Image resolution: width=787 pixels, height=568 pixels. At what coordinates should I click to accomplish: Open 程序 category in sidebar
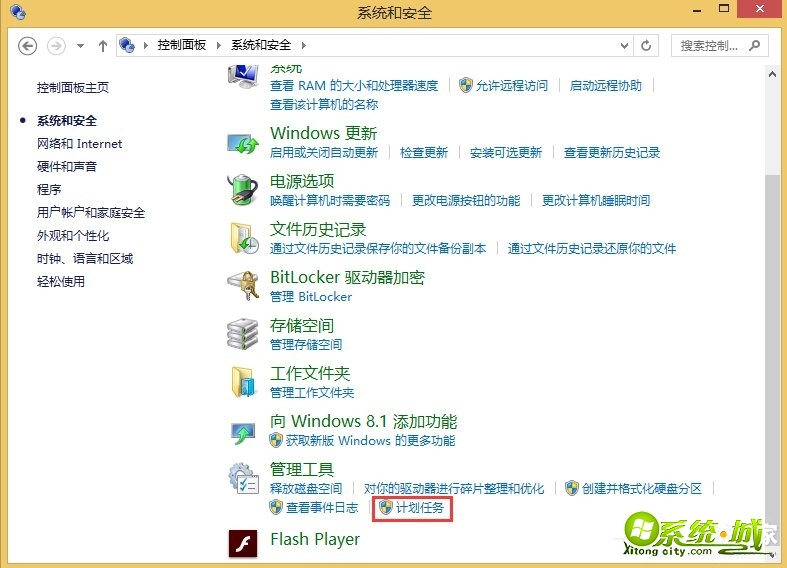tap(49, 190)
